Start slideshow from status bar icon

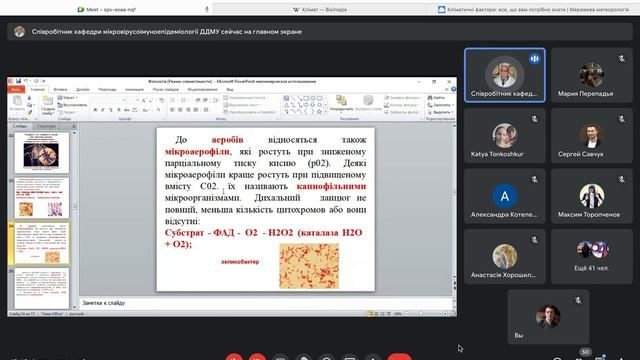point(389,314)
